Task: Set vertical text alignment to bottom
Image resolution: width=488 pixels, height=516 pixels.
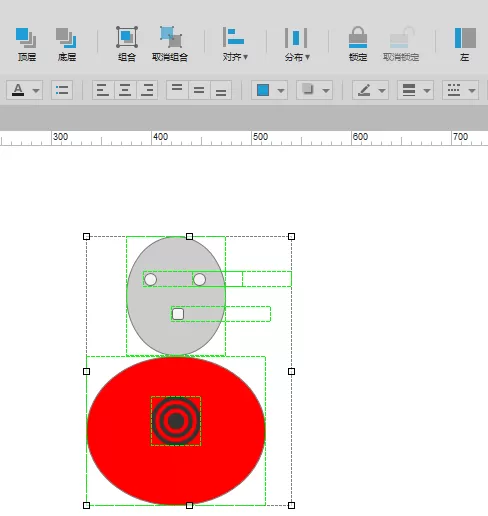Action: click(x=221, y=90)
